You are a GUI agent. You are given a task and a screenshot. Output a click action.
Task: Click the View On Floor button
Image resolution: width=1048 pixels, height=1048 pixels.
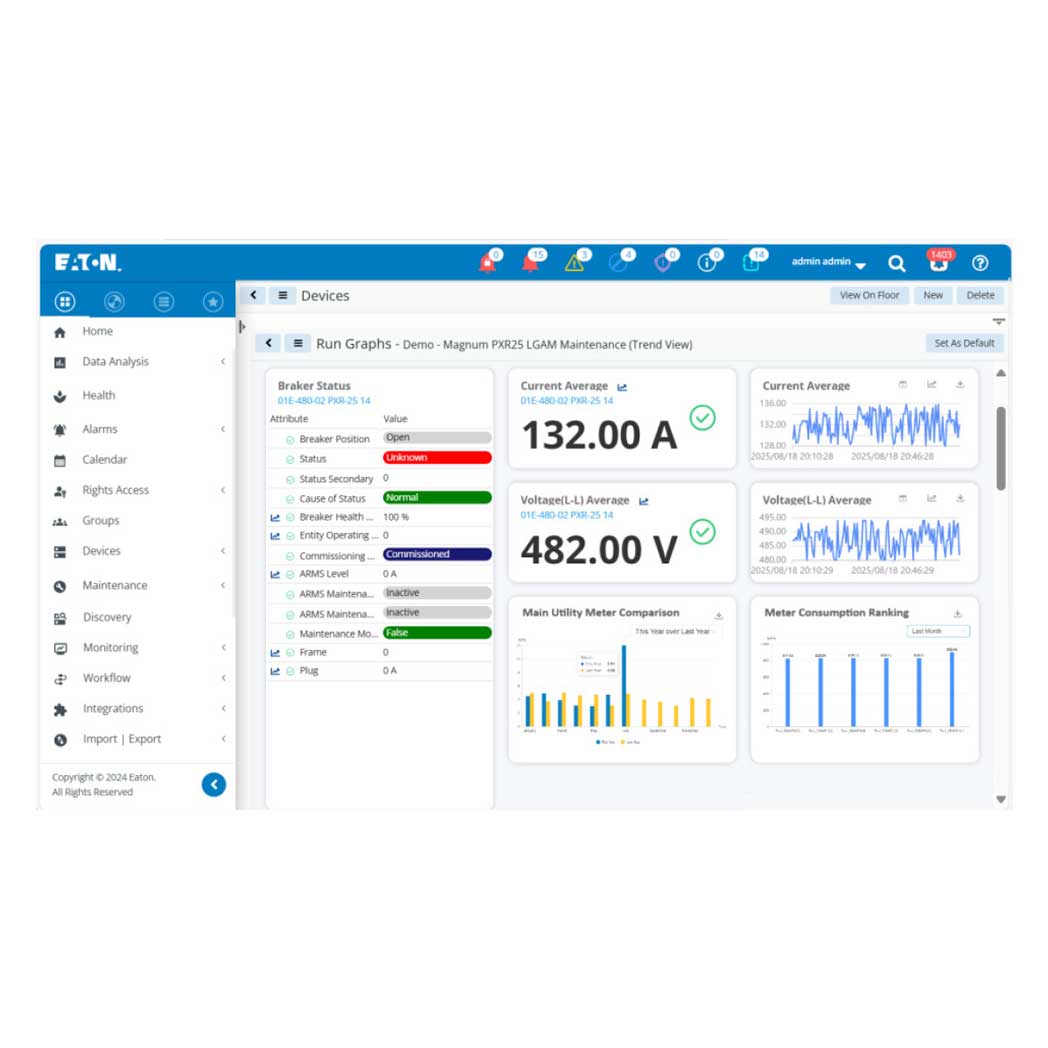coord(869,296)
